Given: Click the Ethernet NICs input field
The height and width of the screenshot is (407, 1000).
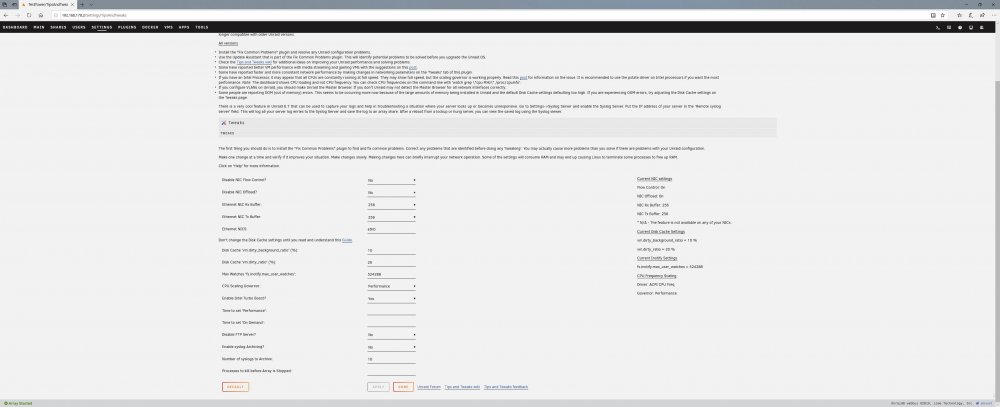Looking at the screenshot, I should pyautogui.click(x=392, y=229).
